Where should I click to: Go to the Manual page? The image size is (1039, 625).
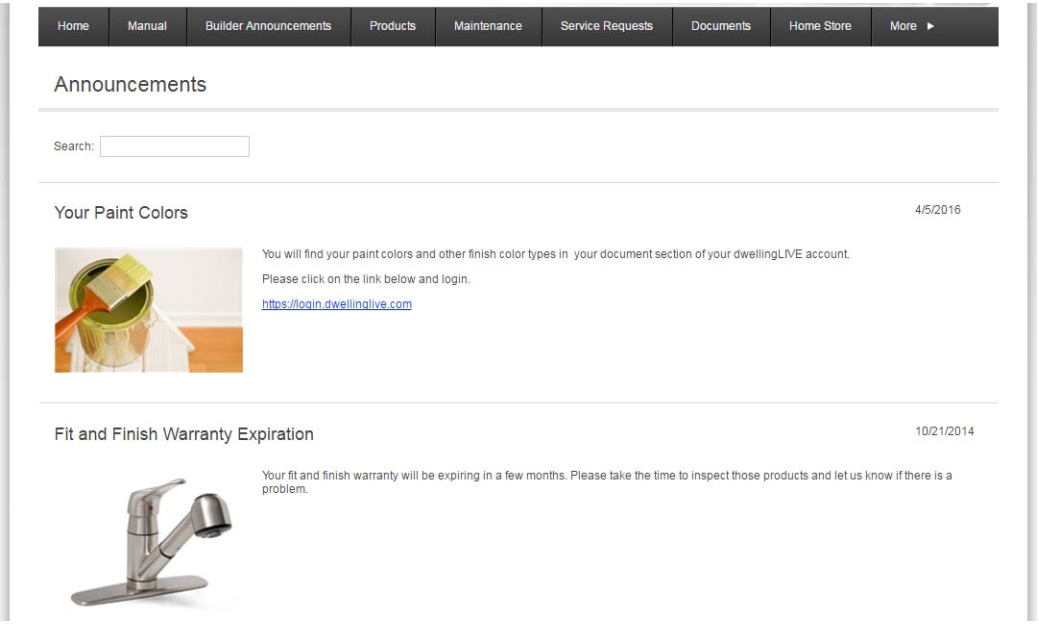coord(147,26)
